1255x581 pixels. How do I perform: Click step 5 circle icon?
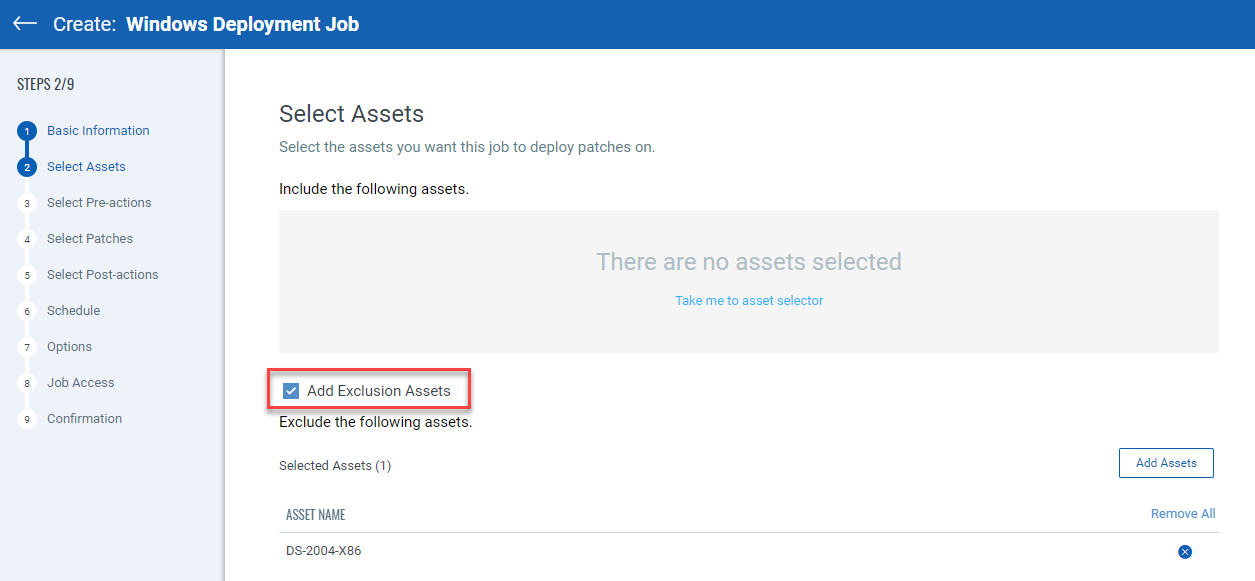27,275
